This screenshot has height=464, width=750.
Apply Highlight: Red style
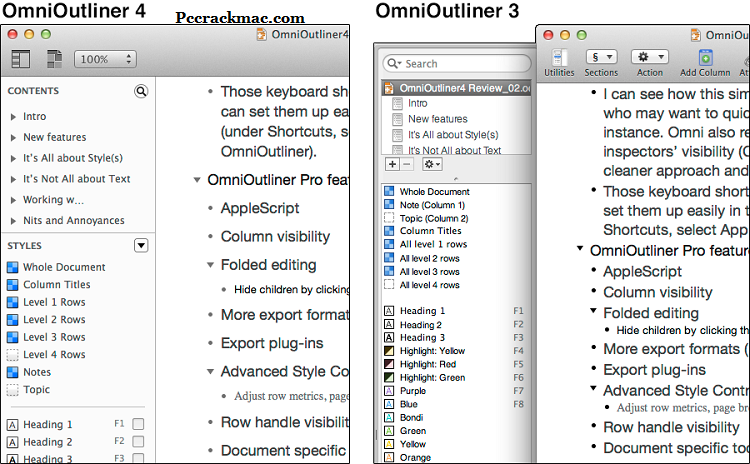pos(428,365)
